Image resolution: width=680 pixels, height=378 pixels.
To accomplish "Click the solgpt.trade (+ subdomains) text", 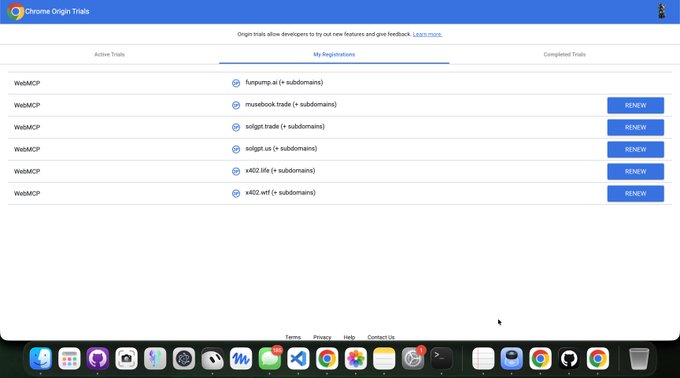I will click(x=285, y=127).
